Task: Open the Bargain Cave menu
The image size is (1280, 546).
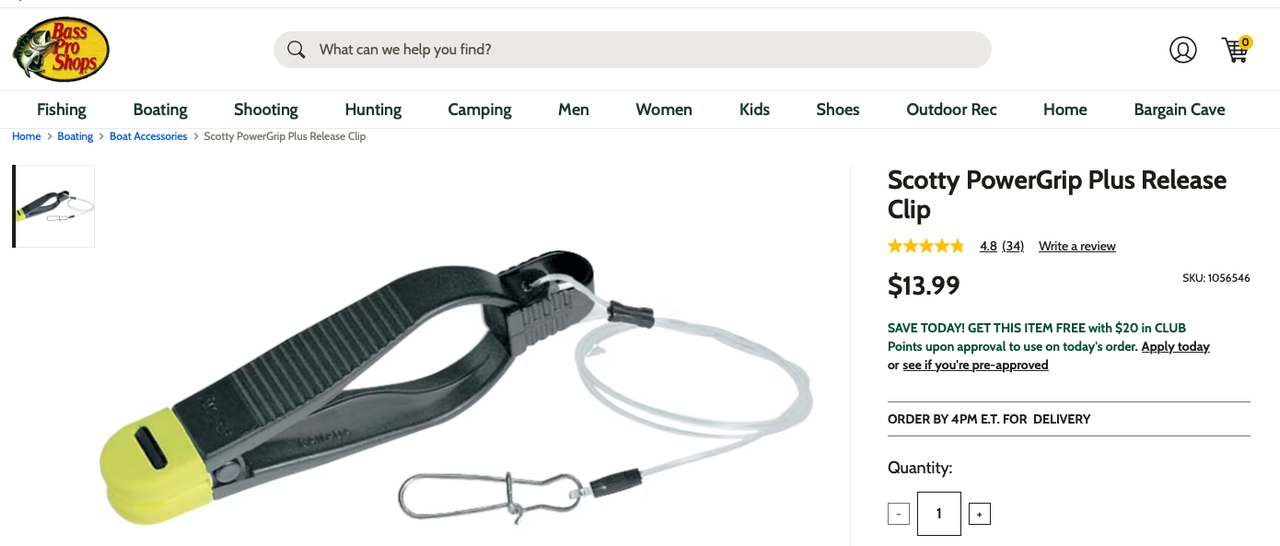Action: [x=1179, y=109]
